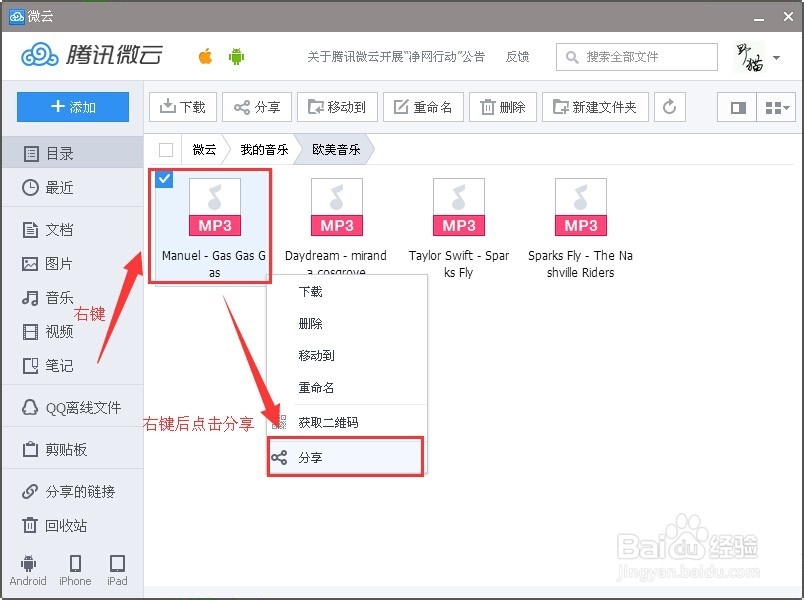Click the refresh icon in the toolbar

click(x=669, y=107)
